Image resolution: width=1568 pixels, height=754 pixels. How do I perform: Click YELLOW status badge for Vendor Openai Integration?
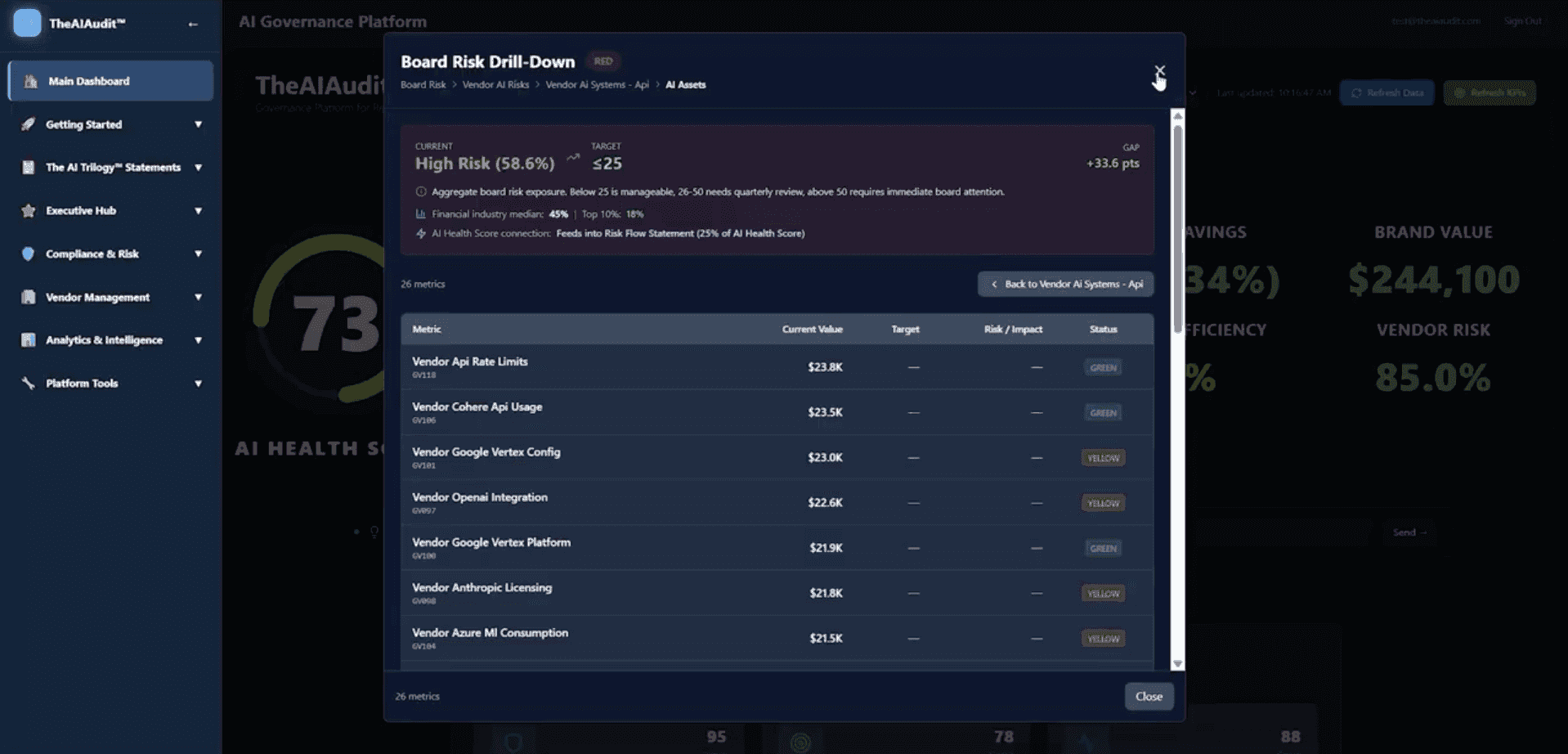pos(1103,503)
